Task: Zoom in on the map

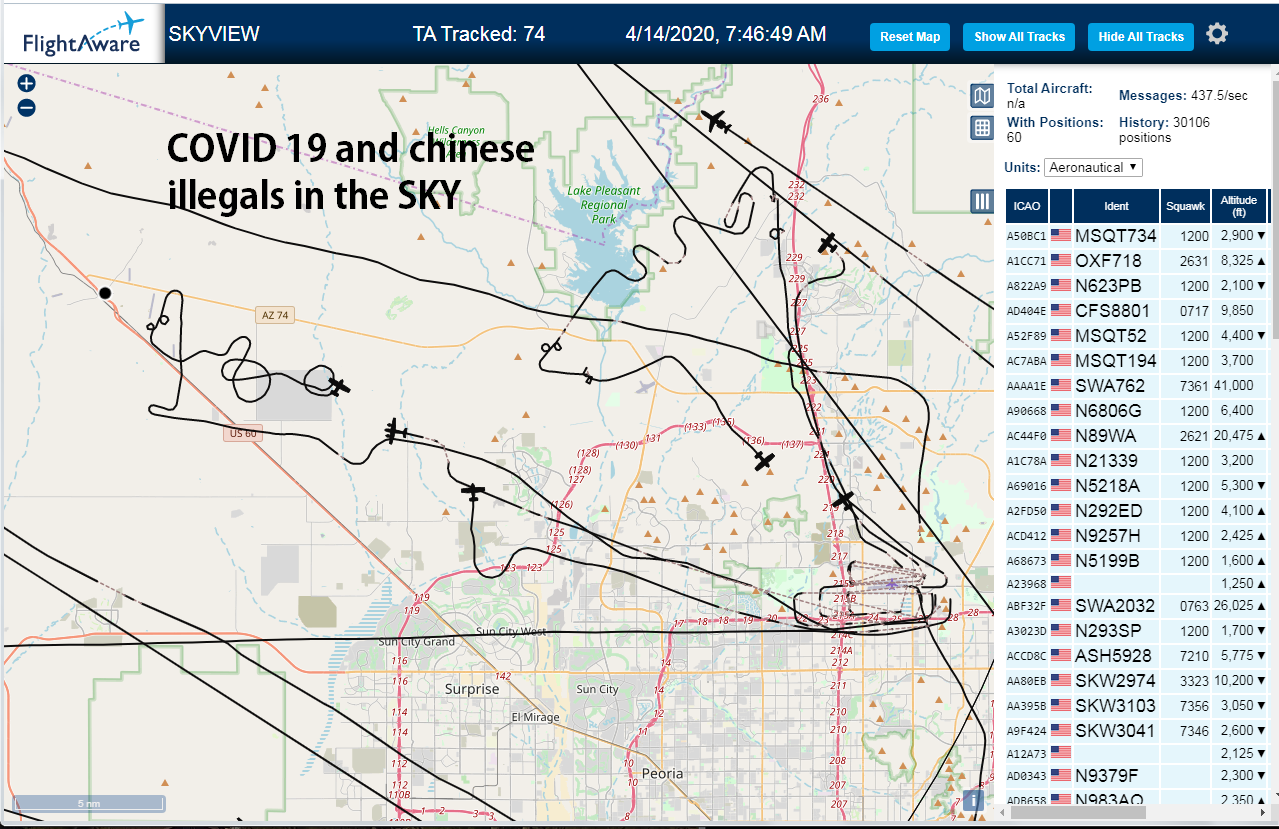Action: pyautogui.click(x=27, y=84)
